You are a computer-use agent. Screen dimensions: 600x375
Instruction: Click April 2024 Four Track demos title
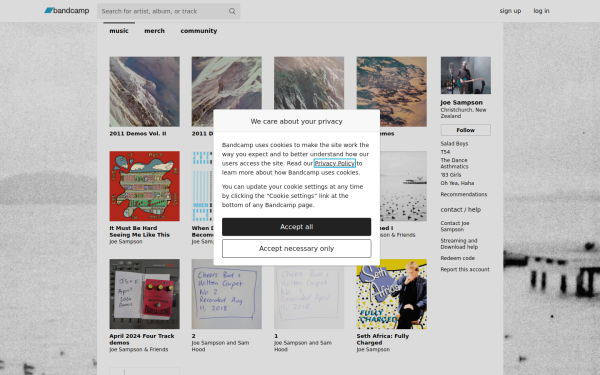(x=142, y=339)
